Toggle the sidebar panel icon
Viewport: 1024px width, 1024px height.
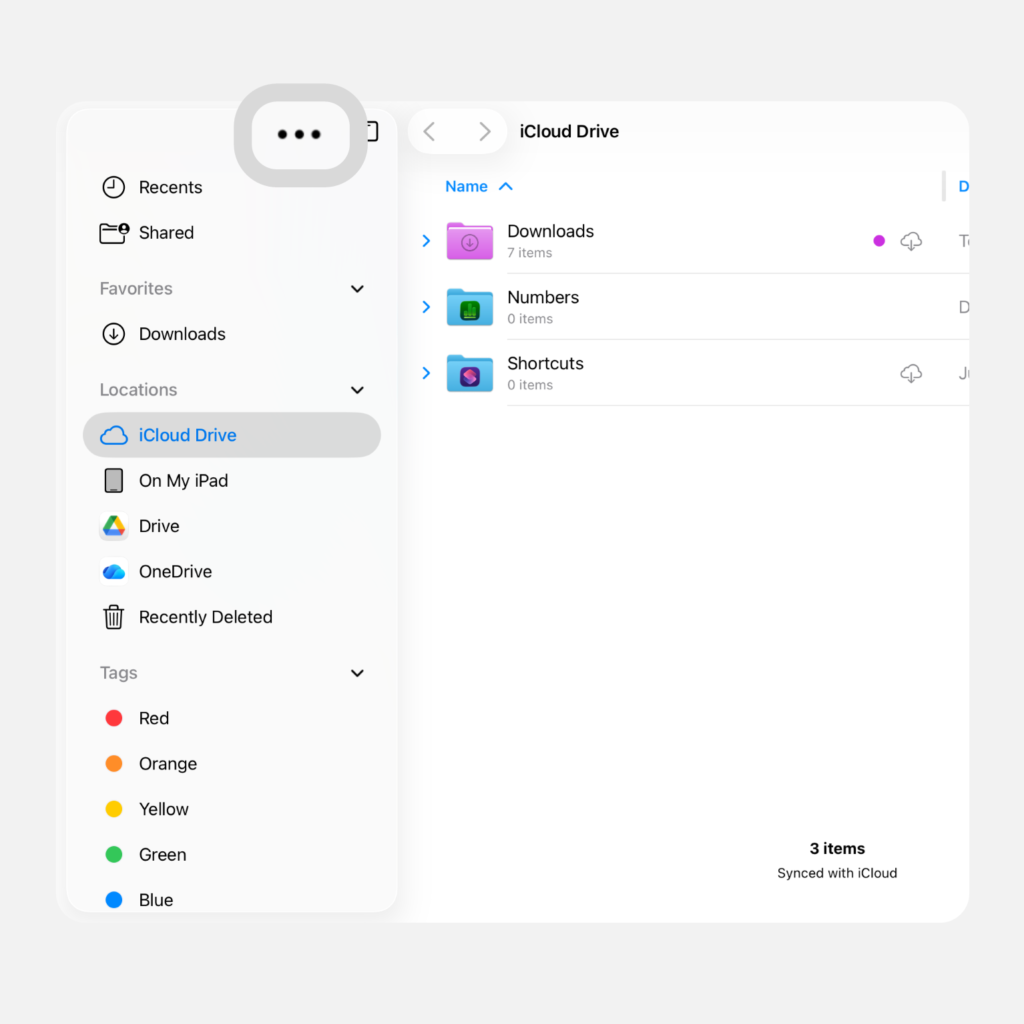coord(372,131)
